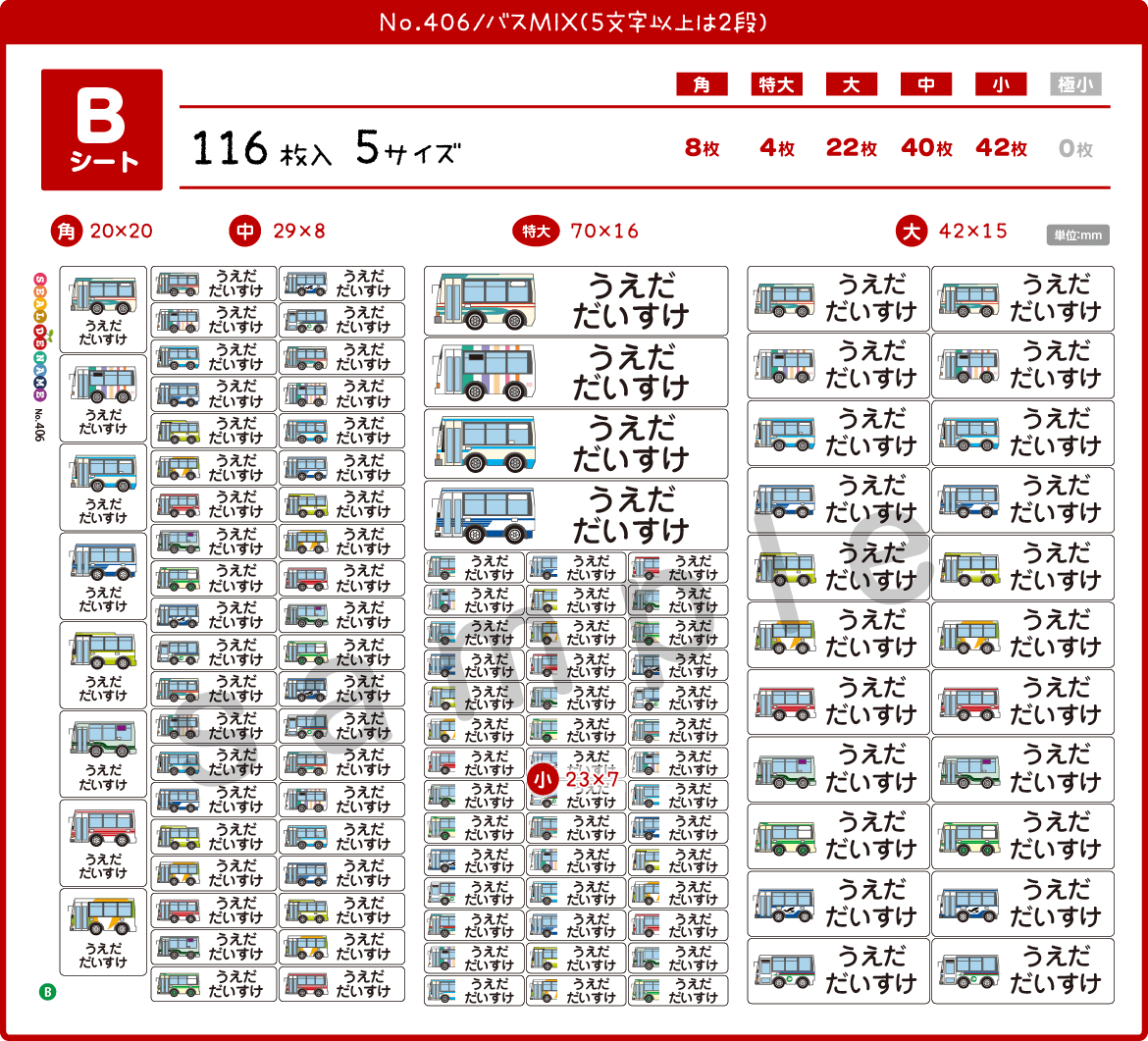This screenshot has width=1148, height=1041.
Task: Select the red 特大 tag above 4枚
Action: pyautogui.click(x=776, y=84)
